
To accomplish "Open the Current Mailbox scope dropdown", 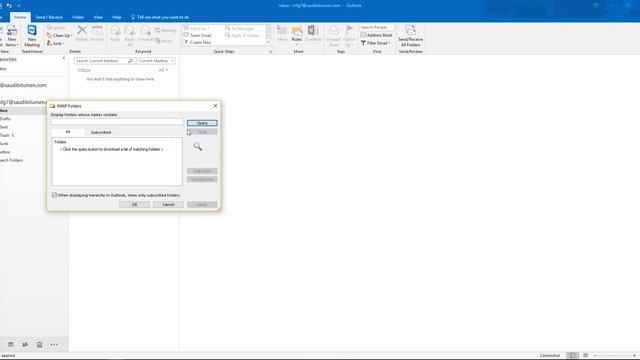I will tap(156, 61).
